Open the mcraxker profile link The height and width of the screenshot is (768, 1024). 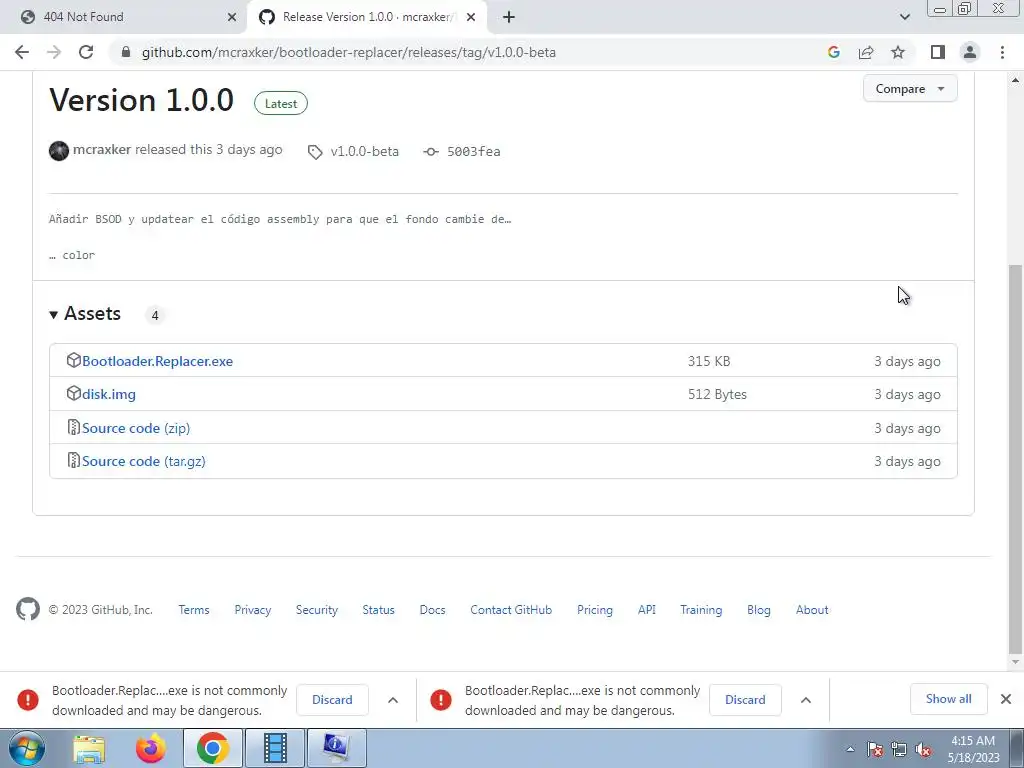point(102,150)
